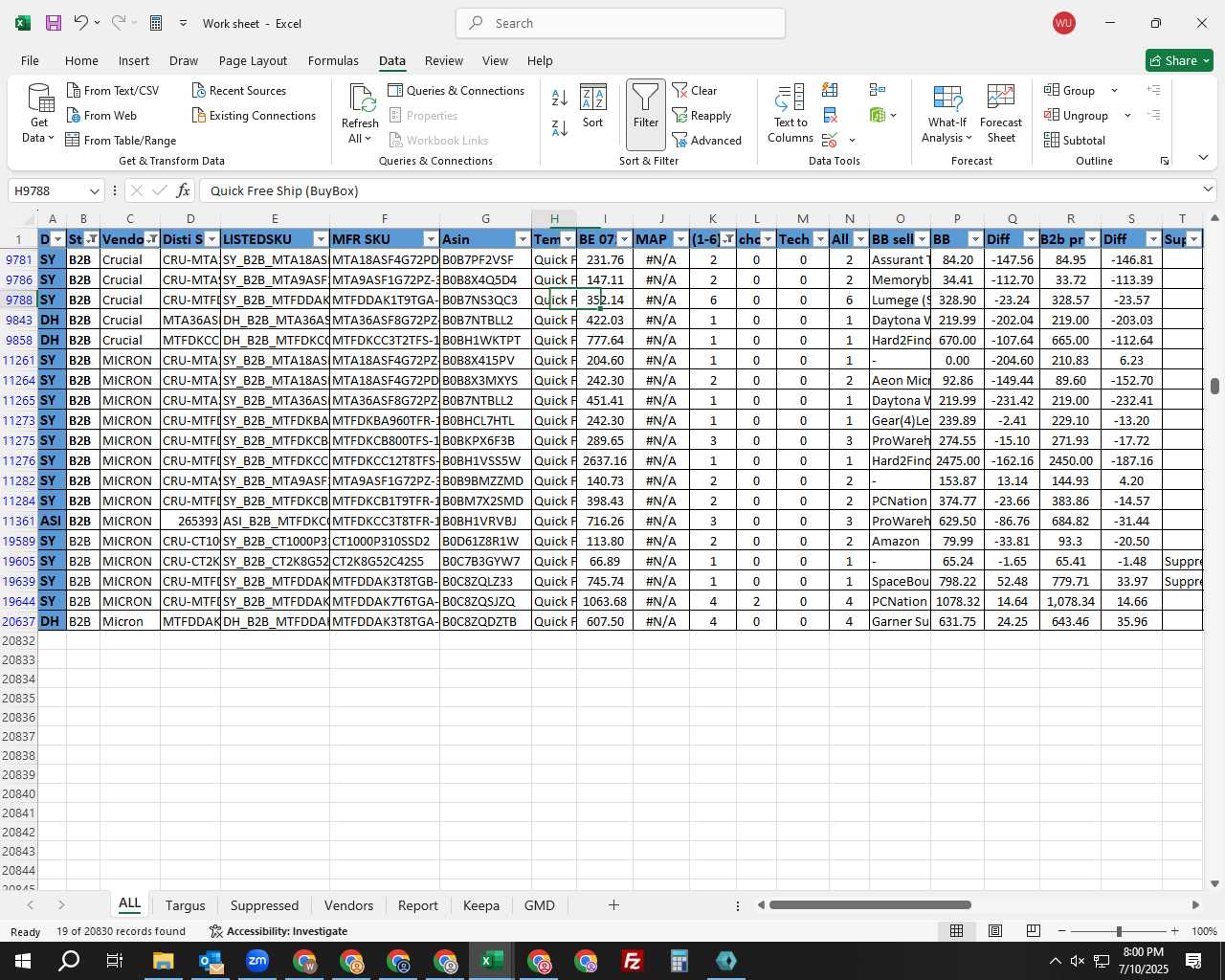
Task: Open the Keepa sheet tab
Action: coord(480,905)
